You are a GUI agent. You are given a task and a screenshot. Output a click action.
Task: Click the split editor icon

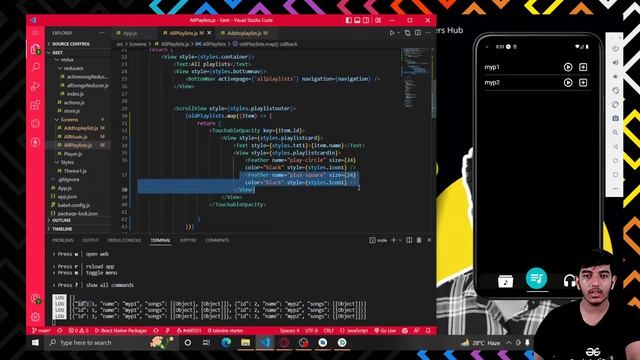418,33
